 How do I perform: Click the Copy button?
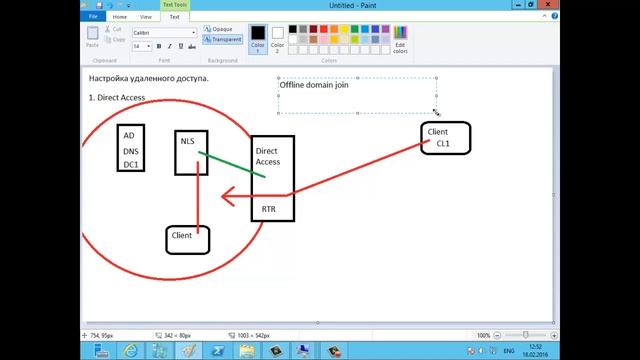[115, 40]
